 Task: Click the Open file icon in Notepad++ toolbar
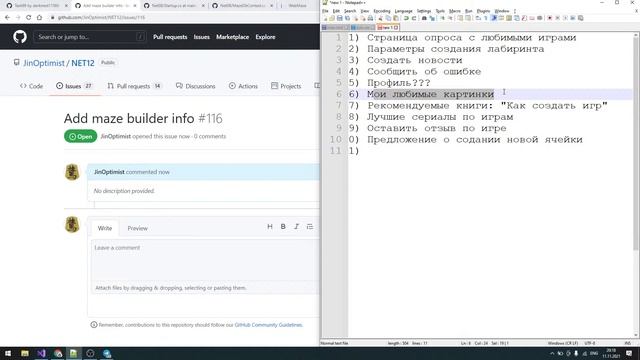[x=332, y=18]
